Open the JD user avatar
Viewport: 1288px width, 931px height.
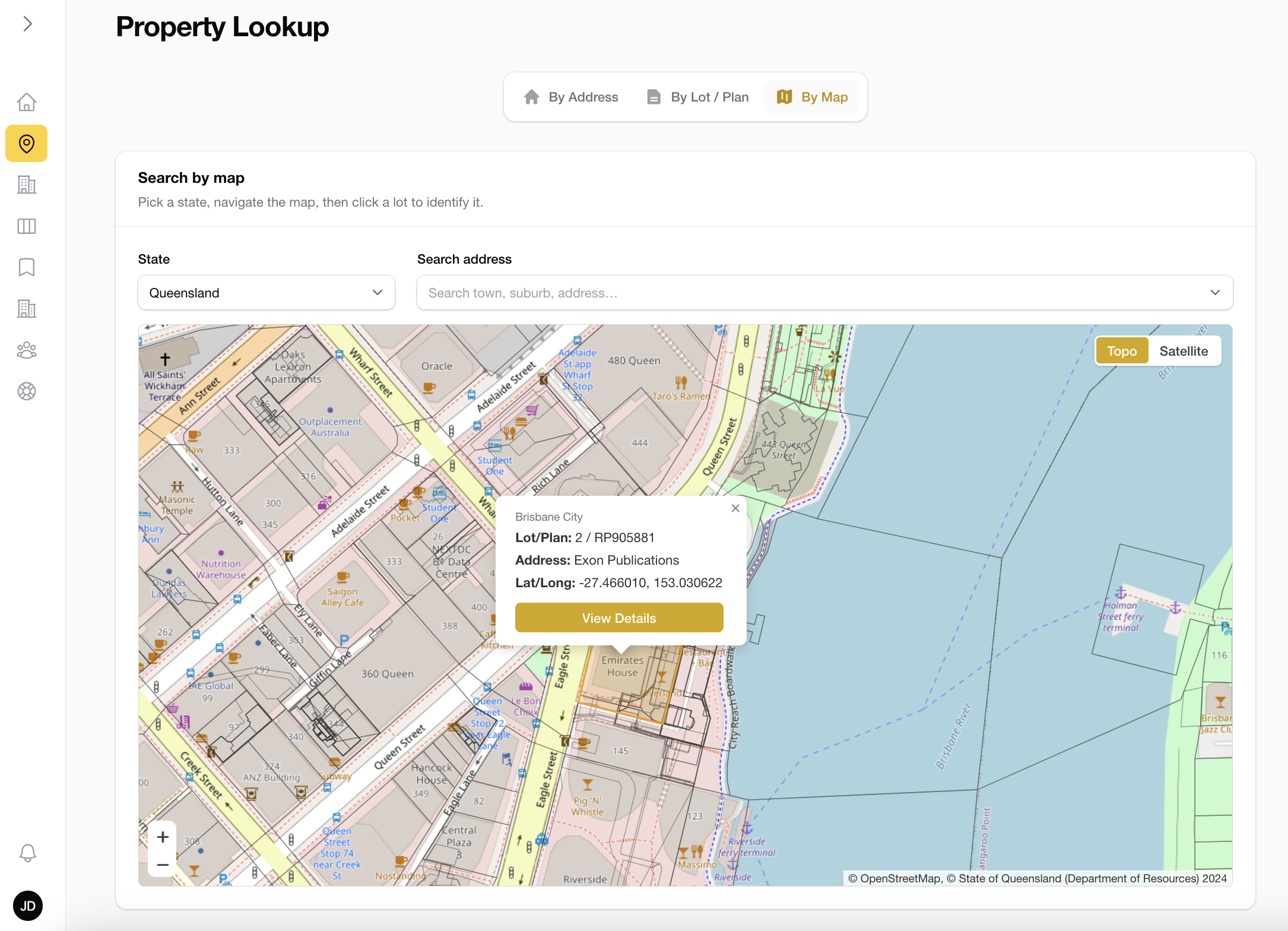(27, 906)
